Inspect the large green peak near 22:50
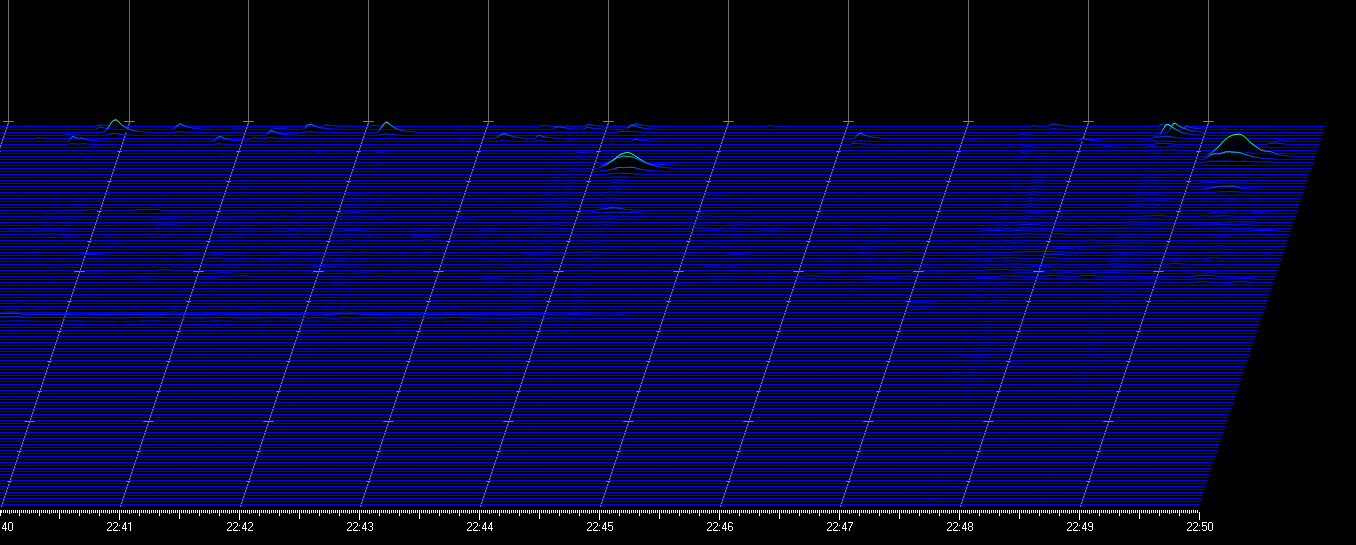1356x545 pixels. 1238,144
